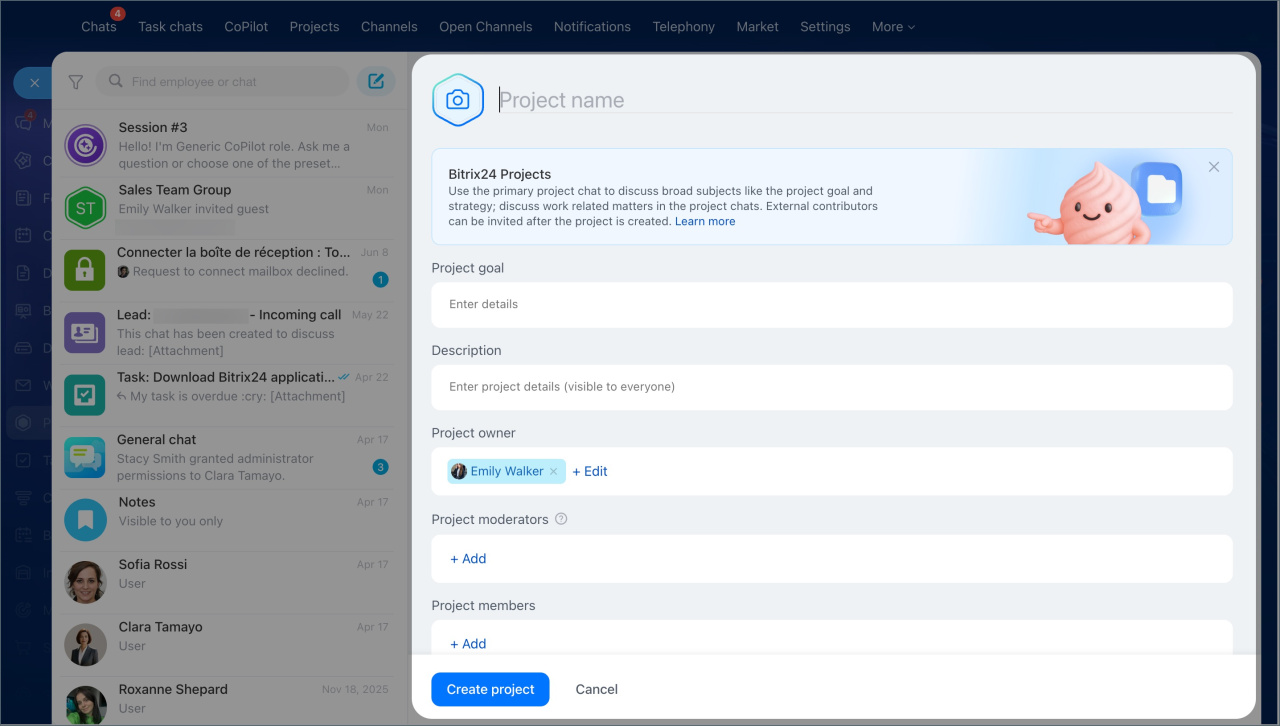1280x726 pixels.
Task: Add project members
Action: [468, 644]
